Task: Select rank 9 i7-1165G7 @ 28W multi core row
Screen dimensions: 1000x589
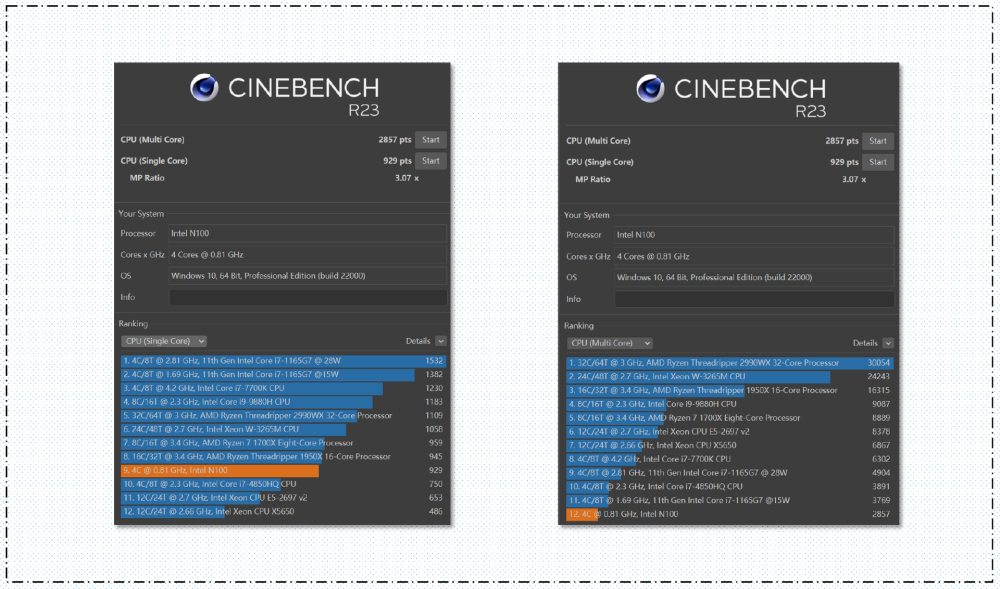Action: 730,473
